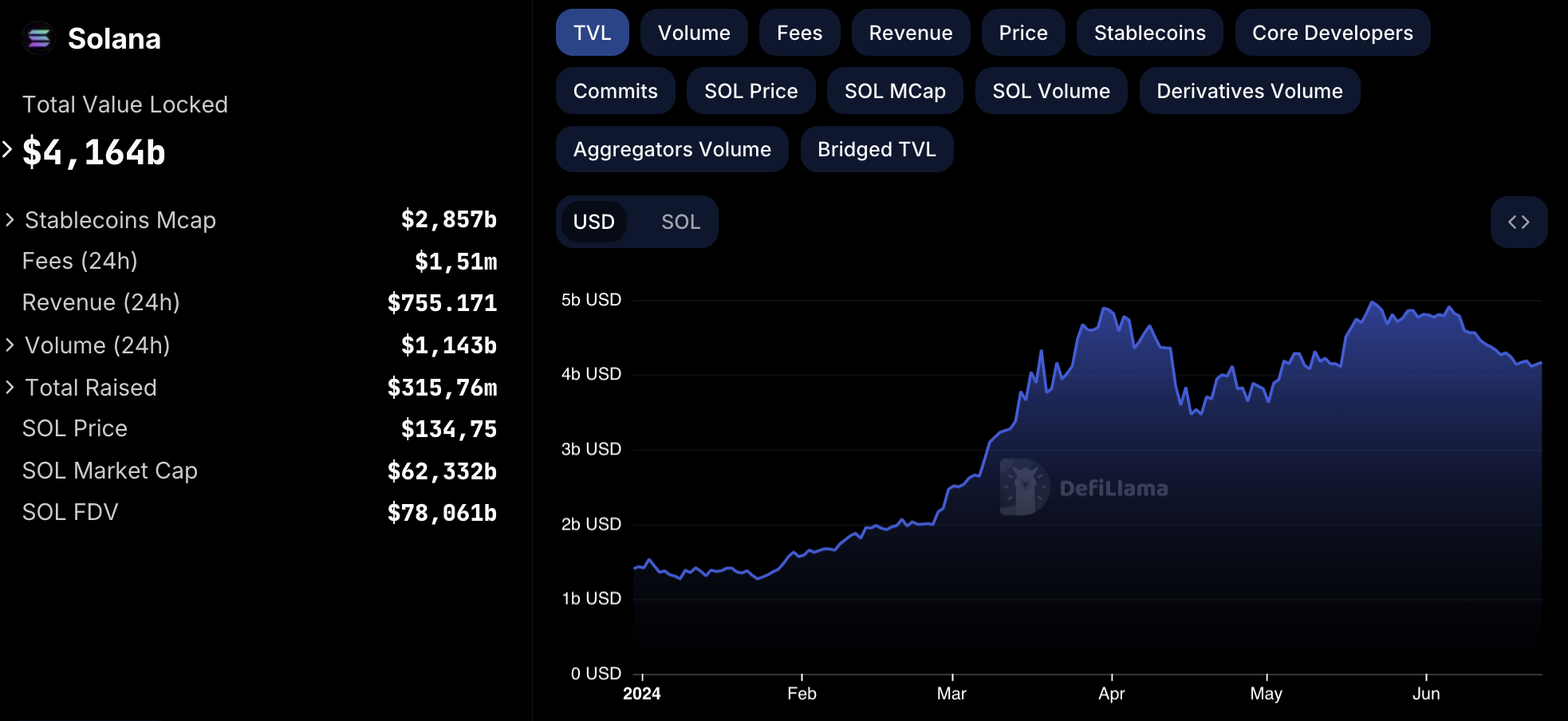Click the SOL Market Cap label
This screenshot has height=721, width=1568.
(x=110, y=471)
